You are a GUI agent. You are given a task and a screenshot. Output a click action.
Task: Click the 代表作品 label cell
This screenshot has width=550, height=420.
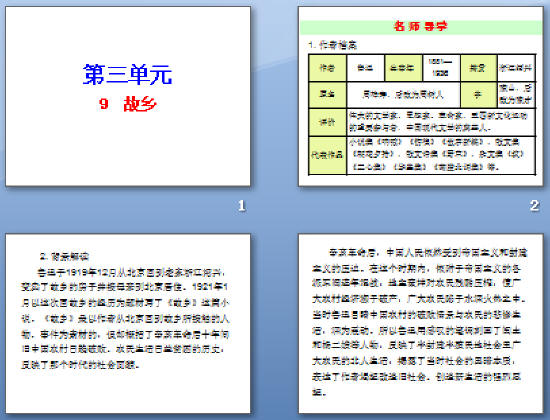pos(327,155)
